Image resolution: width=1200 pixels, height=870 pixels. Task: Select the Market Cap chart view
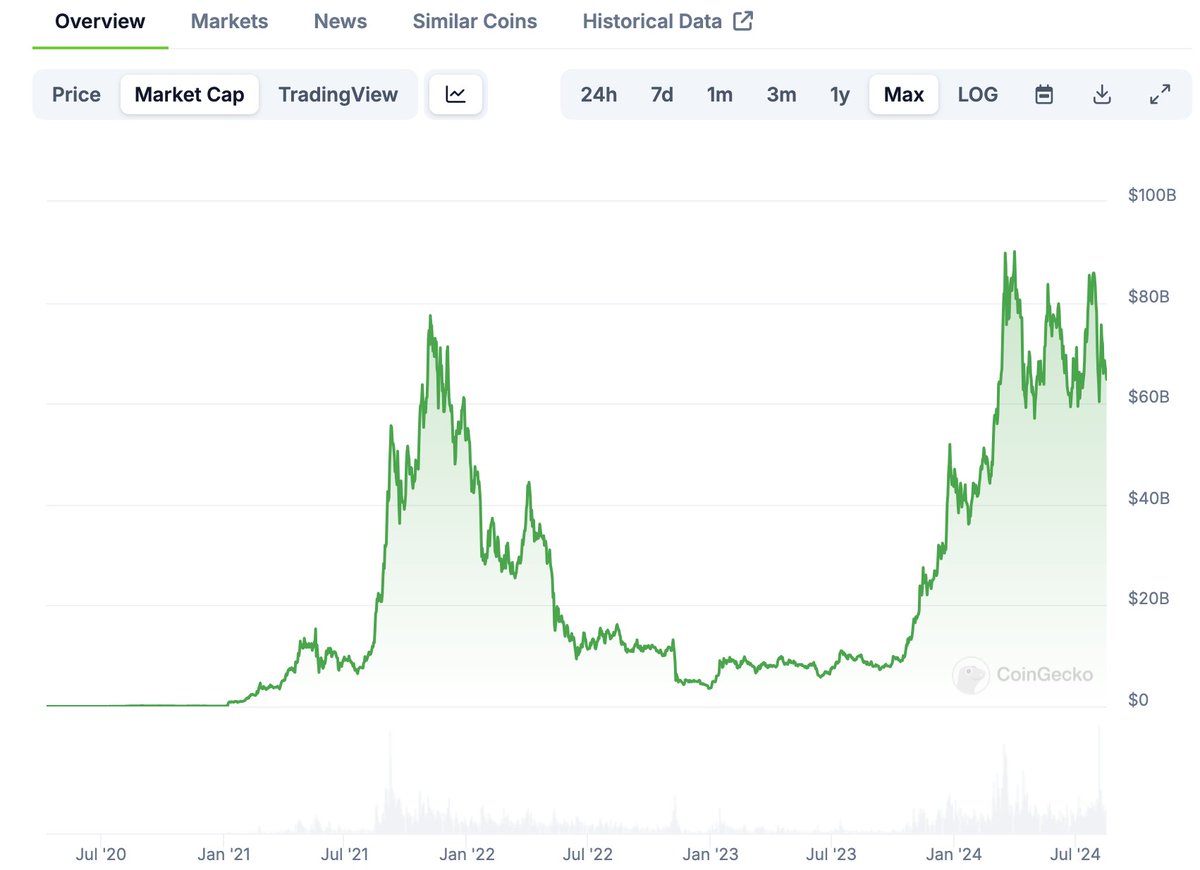[189, 95]
